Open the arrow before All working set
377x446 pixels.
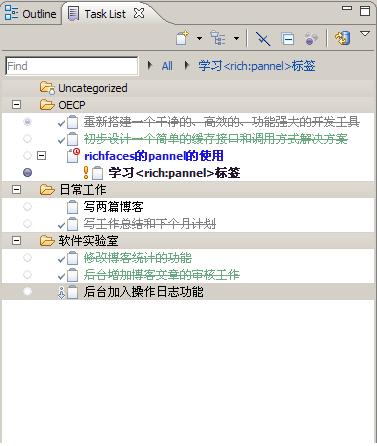pyautogui.click(x=150, y=65)
